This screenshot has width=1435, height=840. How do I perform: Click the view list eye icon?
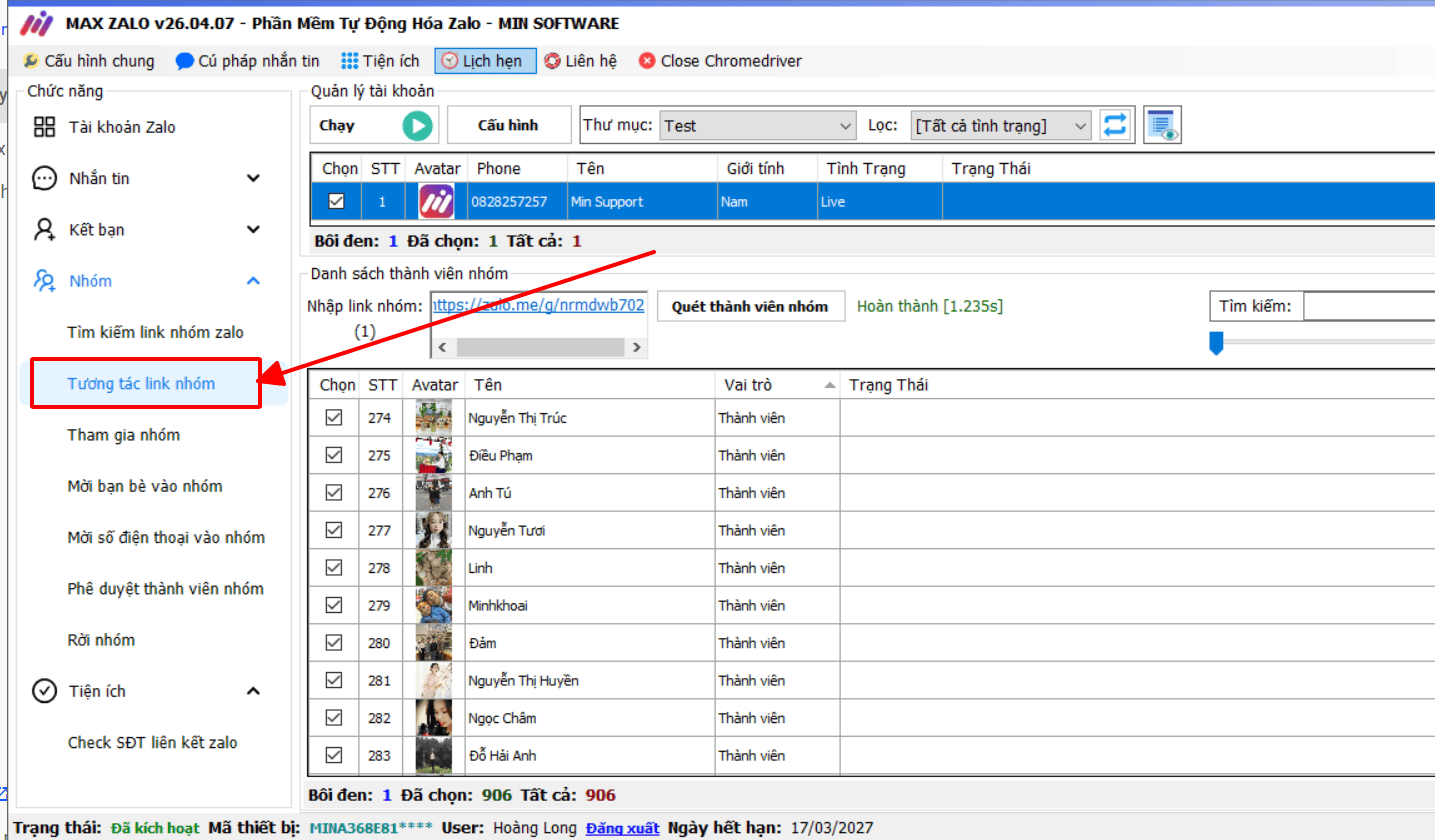point(1163,125)
